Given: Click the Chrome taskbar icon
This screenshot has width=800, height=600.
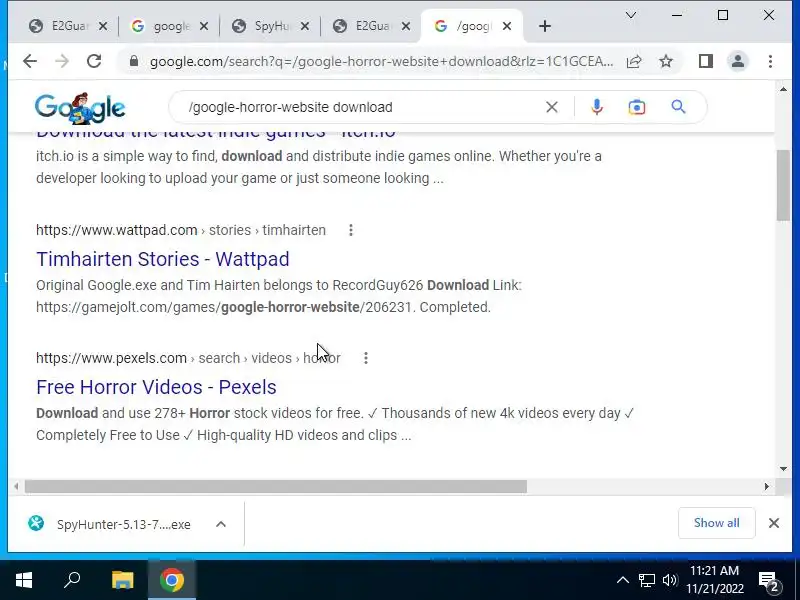Looking at the screenshot, I should (x=172, y=580).
